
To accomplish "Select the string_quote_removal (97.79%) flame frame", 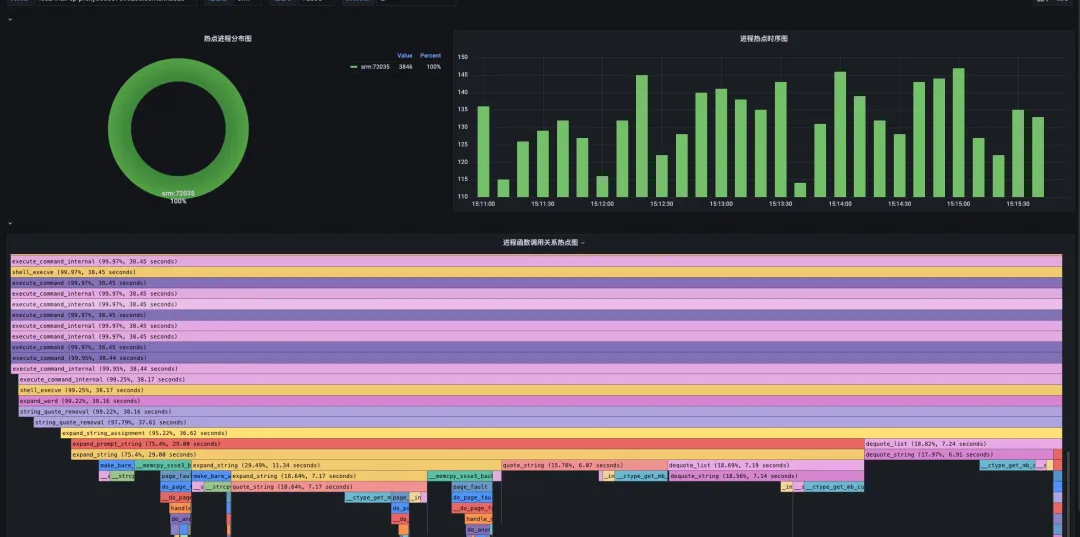I will click(x=548, y=422).
